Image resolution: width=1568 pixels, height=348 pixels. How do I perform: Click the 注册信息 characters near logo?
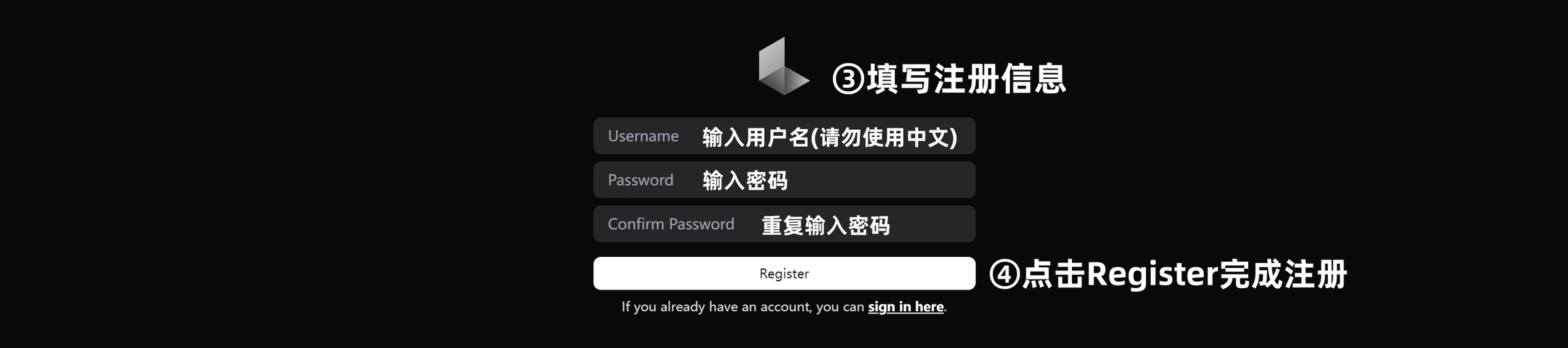click(1000, 78)
